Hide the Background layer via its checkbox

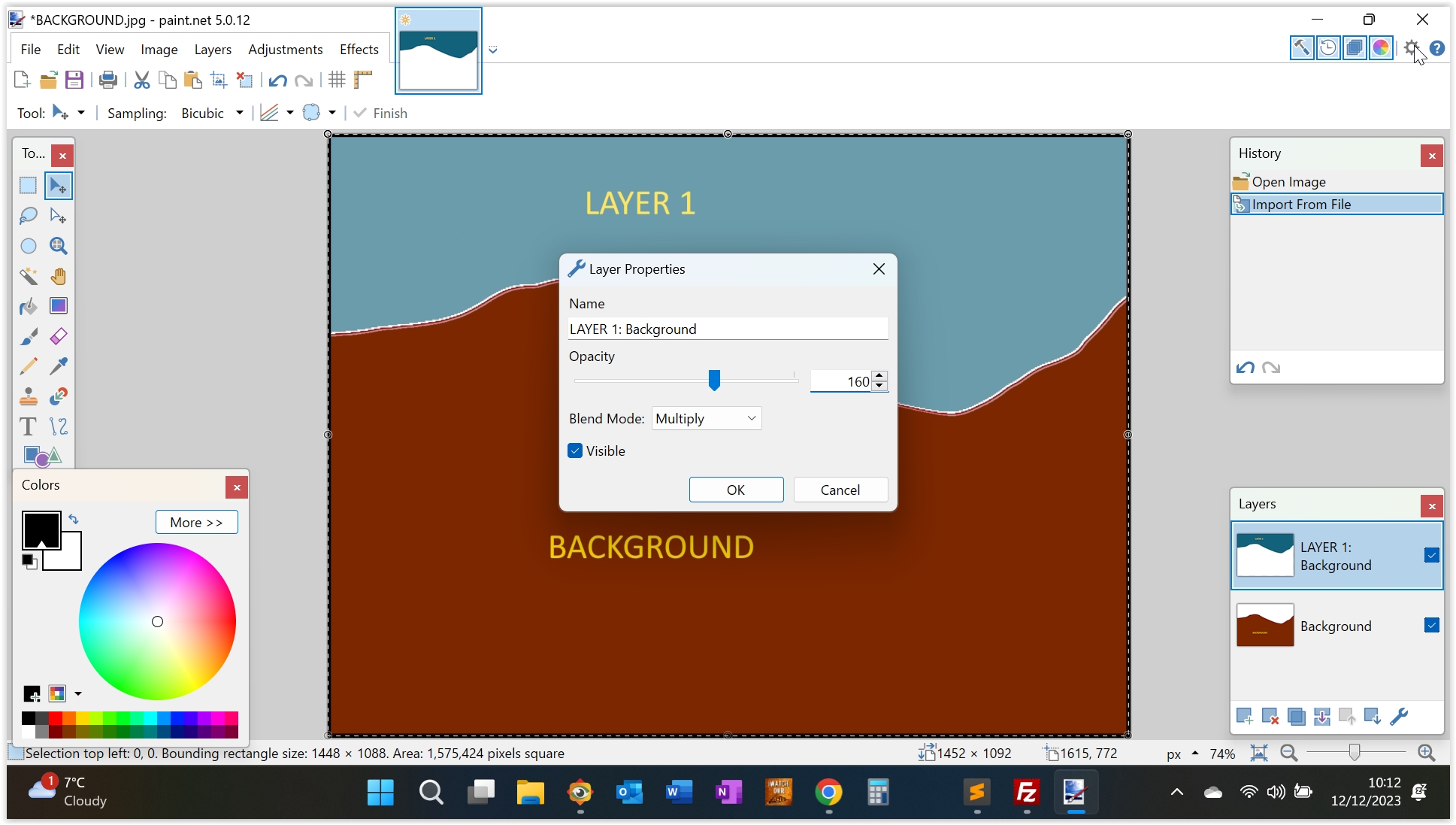pos(1431,625)
